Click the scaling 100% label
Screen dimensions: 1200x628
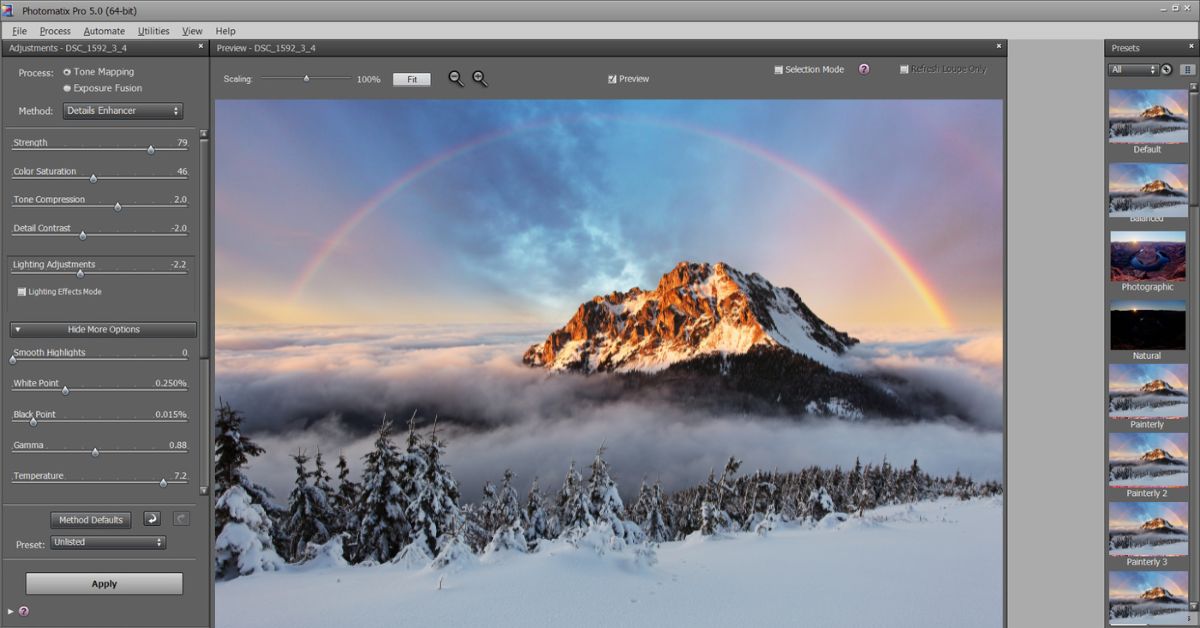(x=368, y=79)
